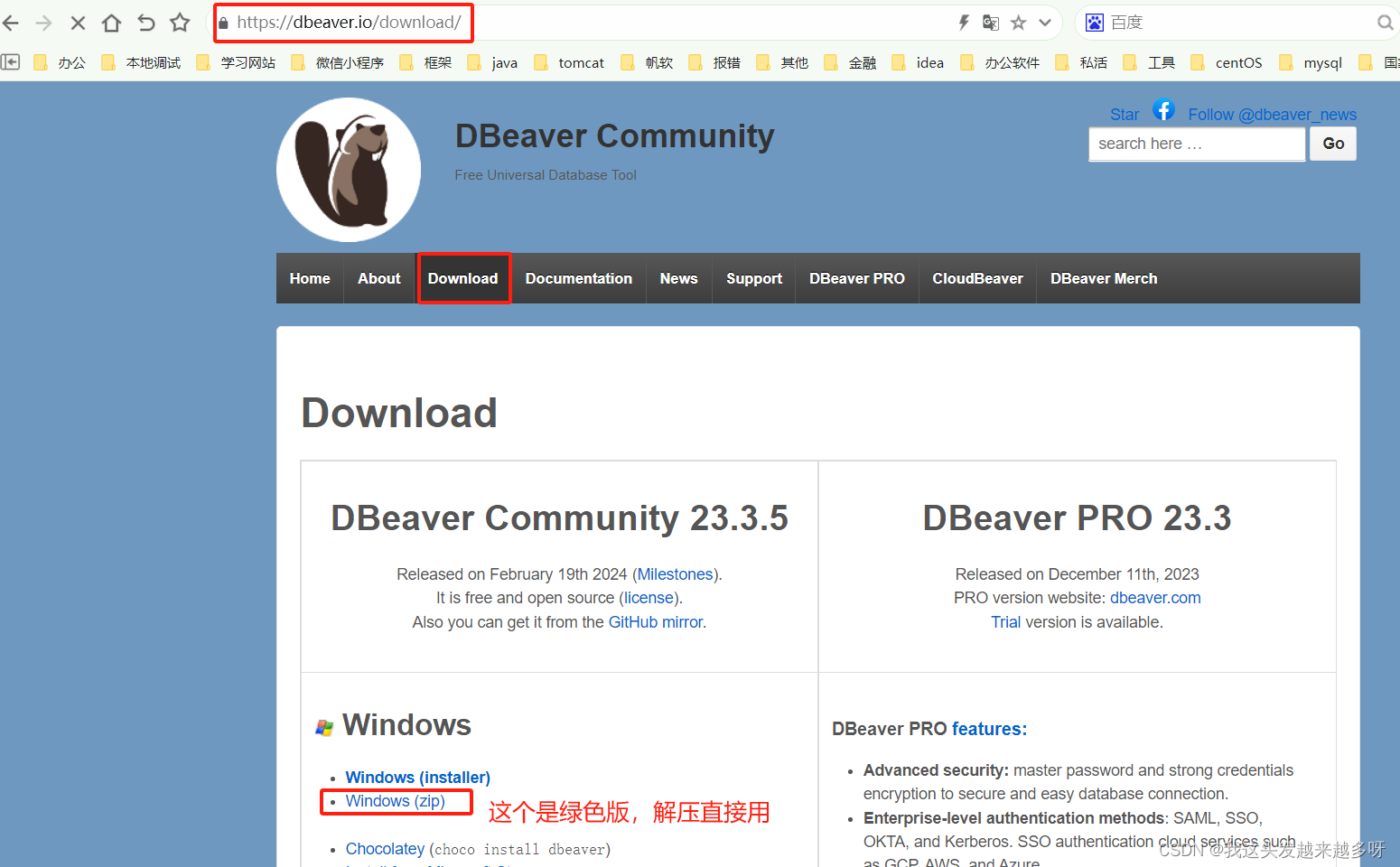Open the tomcat bookmark folder
1400x867 pixels.
pyautogui.click(x=569, y=62)
